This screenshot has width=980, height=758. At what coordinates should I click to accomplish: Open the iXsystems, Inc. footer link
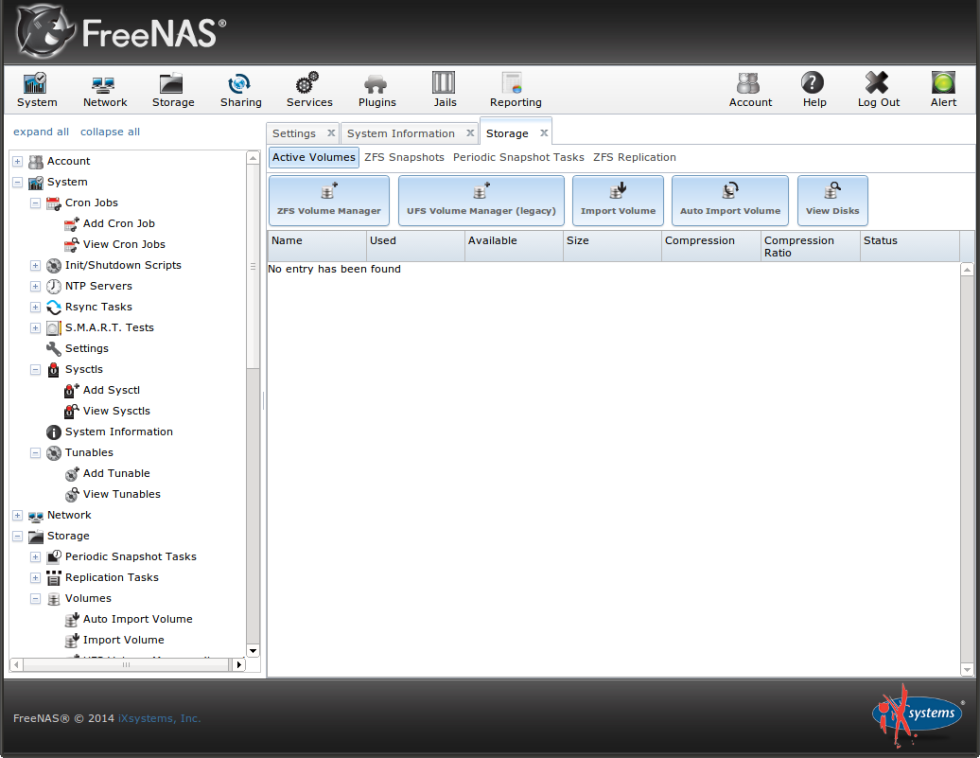(x=159, y=718)
